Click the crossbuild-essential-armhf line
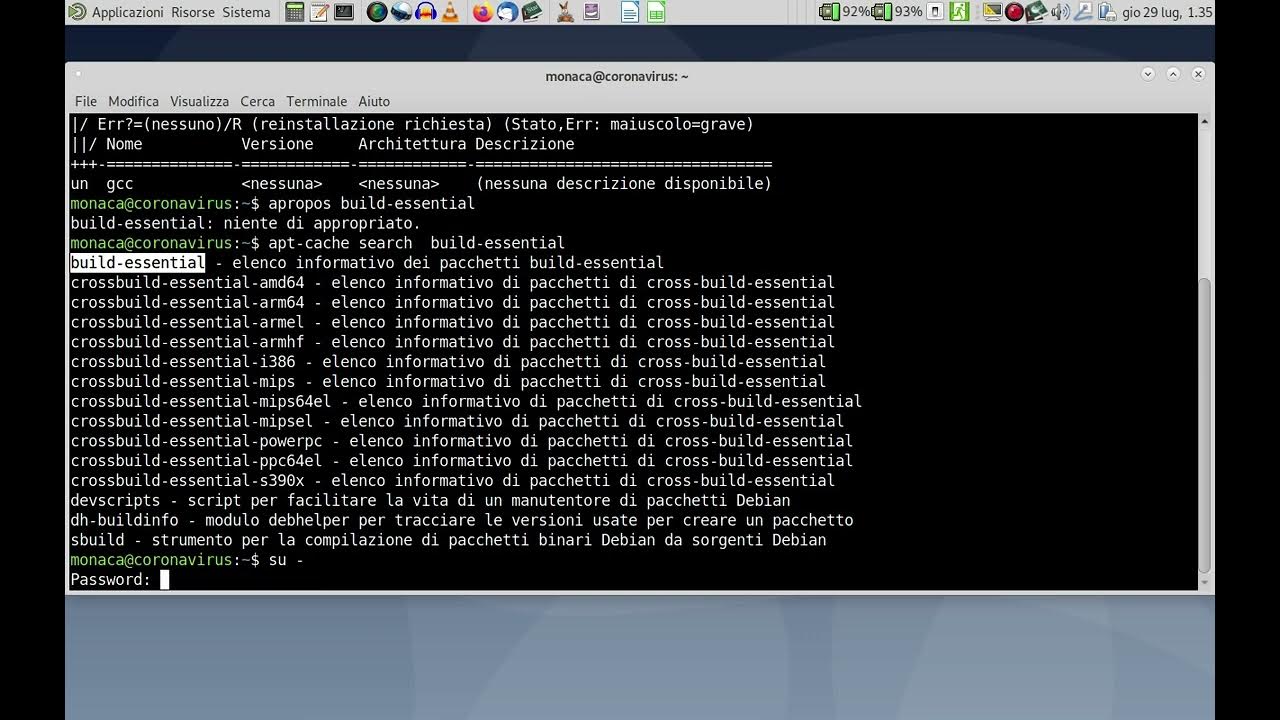The width and height of the screenshot is (1280, 720). (x=452, y=342)
